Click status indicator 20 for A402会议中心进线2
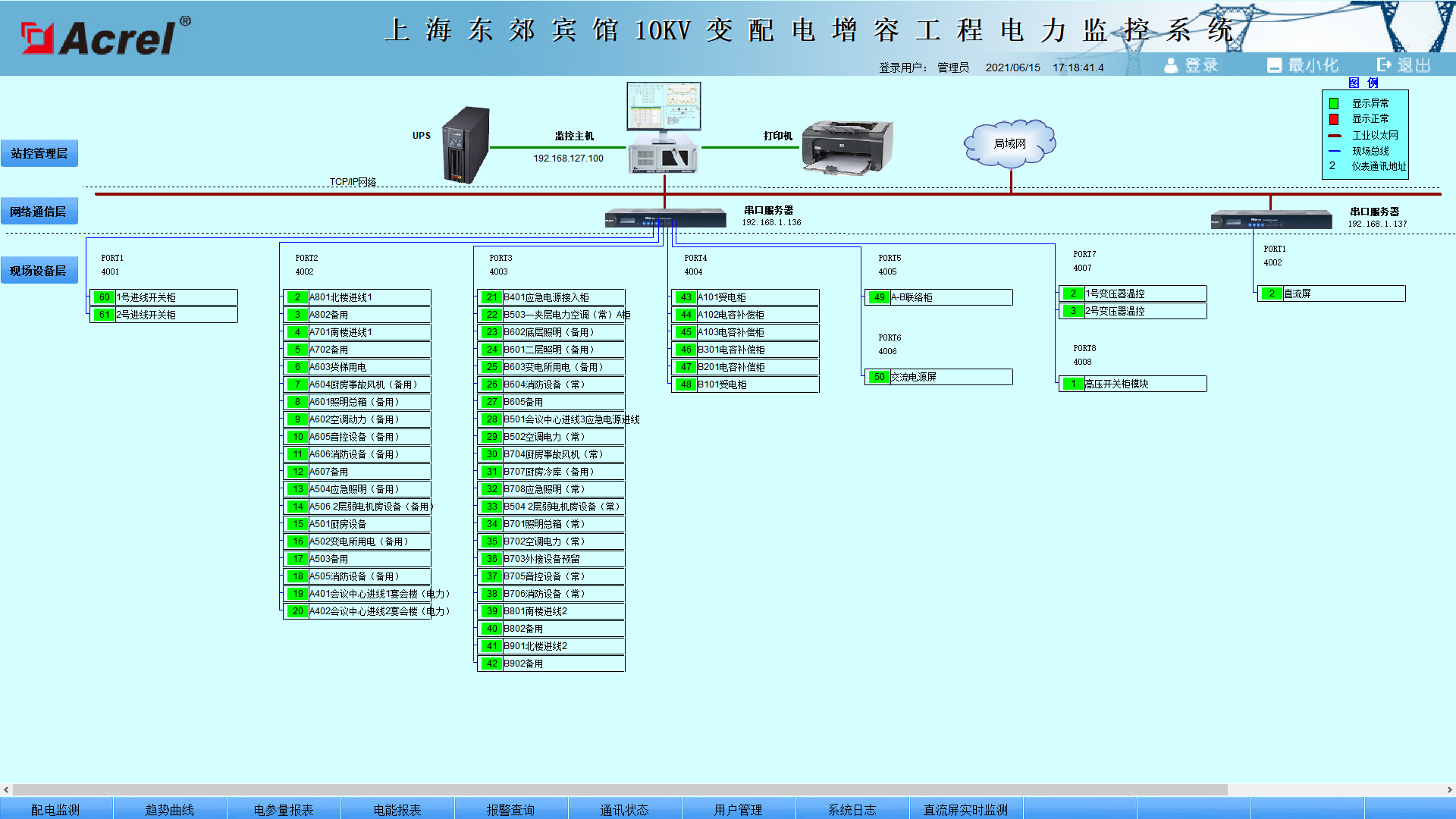1456x819 pixels. pos(297,611)
